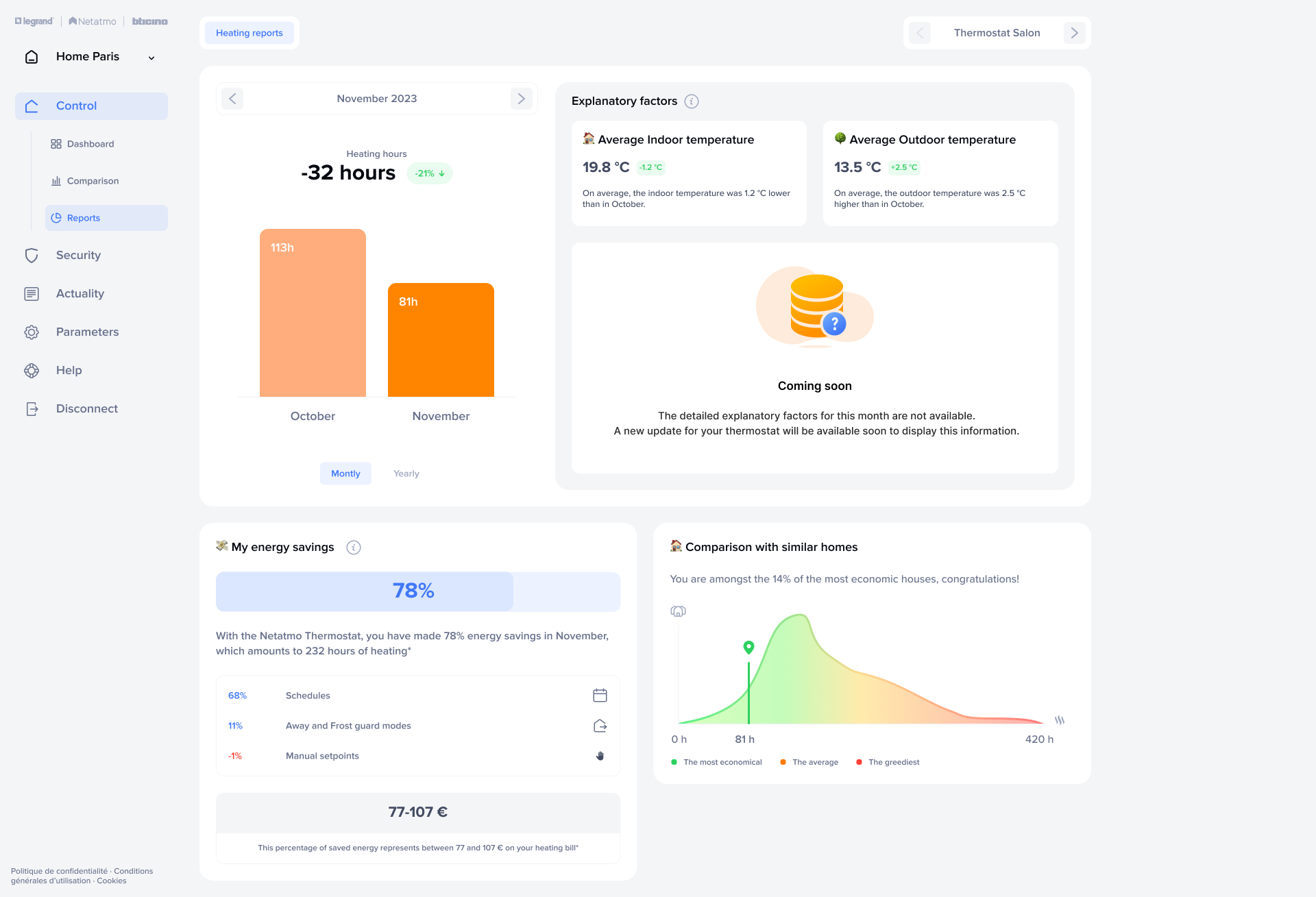This screenshot has height=897, width=1316.
Task: Select the Montly view toggle
Action: pos(345,474)
